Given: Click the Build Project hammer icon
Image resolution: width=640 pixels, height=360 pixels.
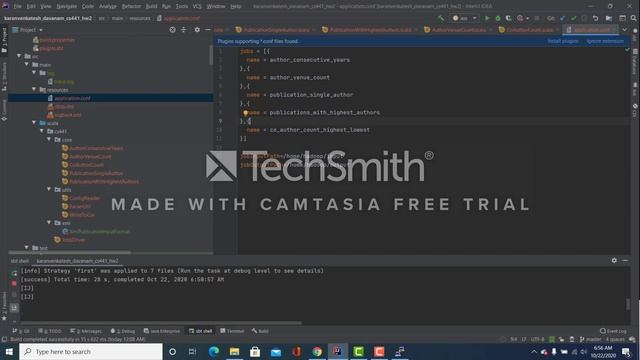Looking at the screenshot, I should [x=441, y=18].
